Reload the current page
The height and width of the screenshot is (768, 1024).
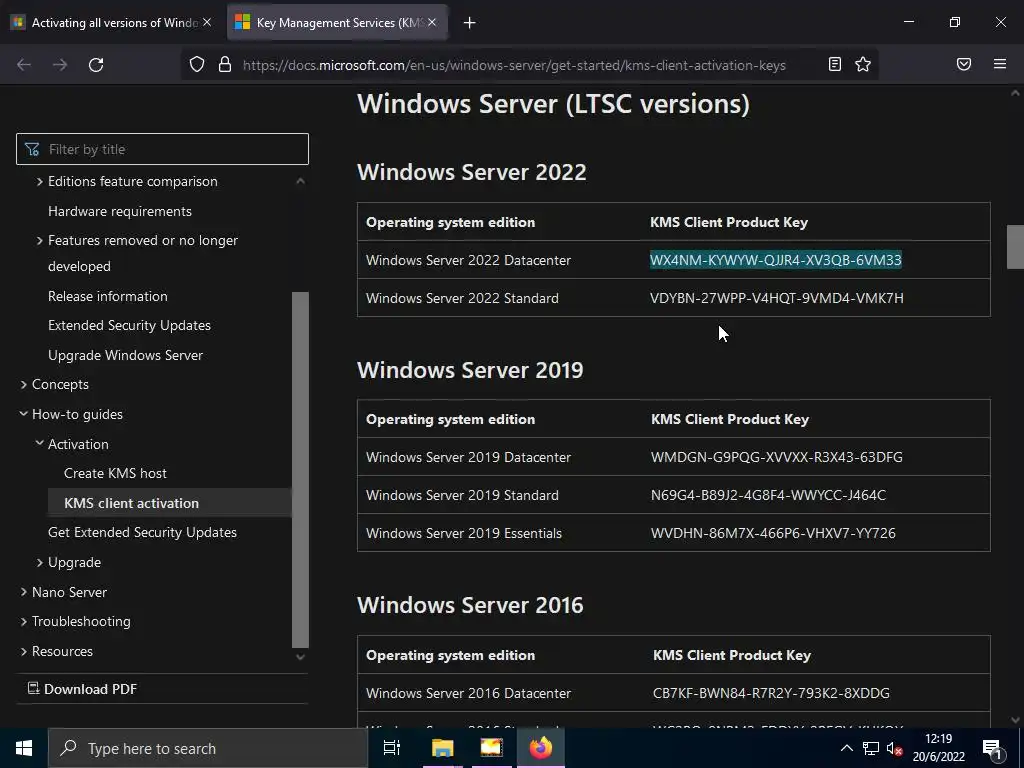tap(96, 65)
